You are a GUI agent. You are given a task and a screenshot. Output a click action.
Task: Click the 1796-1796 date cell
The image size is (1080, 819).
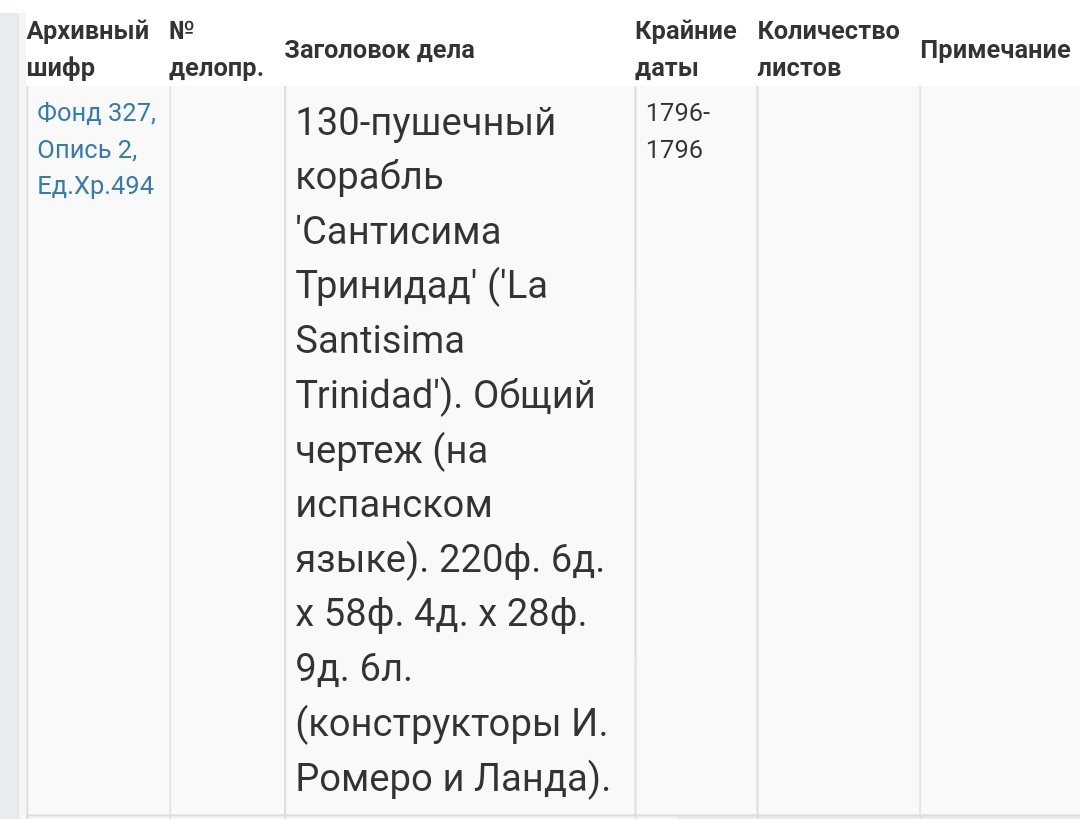coord(678,131)
